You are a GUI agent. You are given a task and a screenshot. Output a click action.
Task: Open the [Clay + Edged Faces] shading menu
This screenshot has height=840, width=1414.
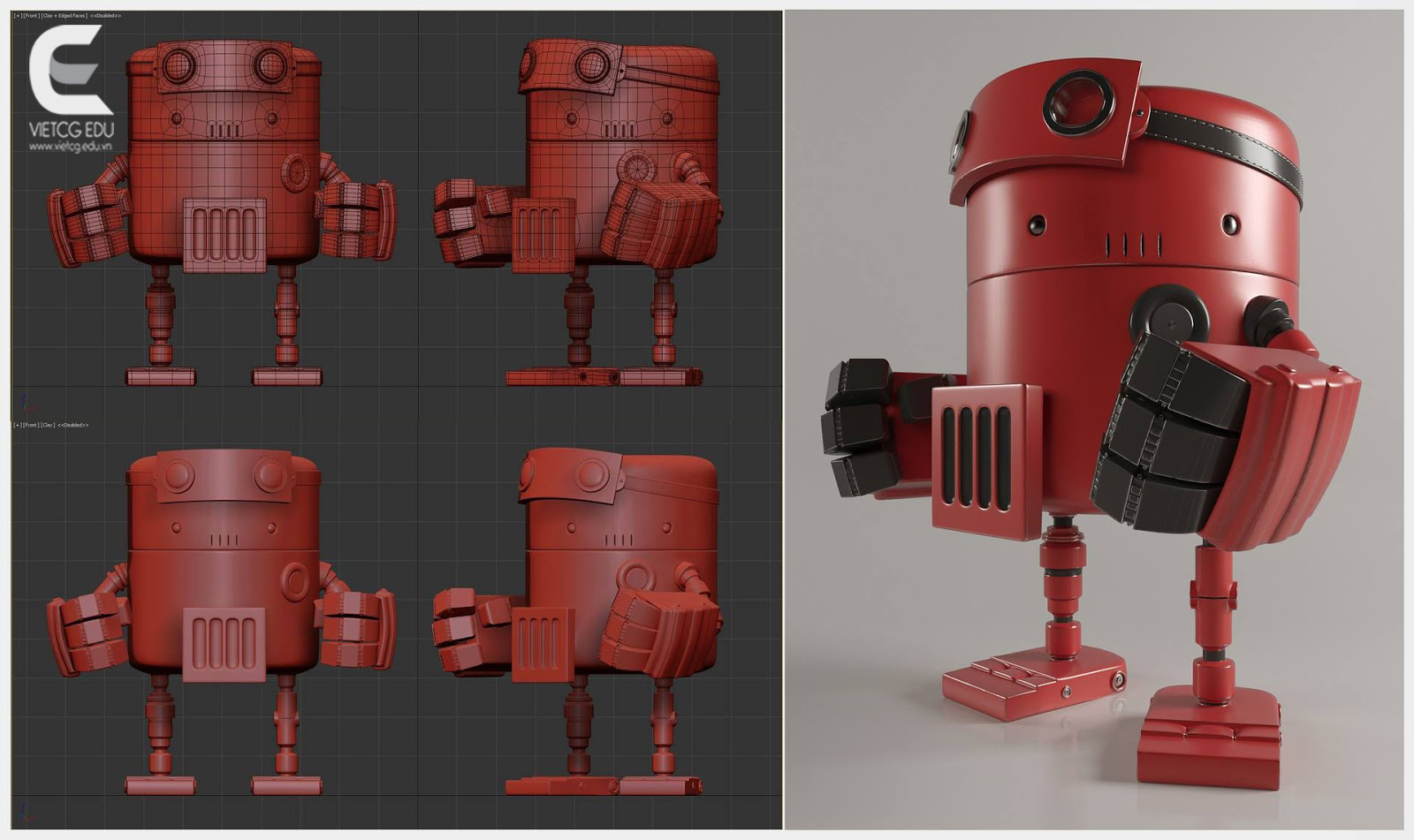coord(64,16)
